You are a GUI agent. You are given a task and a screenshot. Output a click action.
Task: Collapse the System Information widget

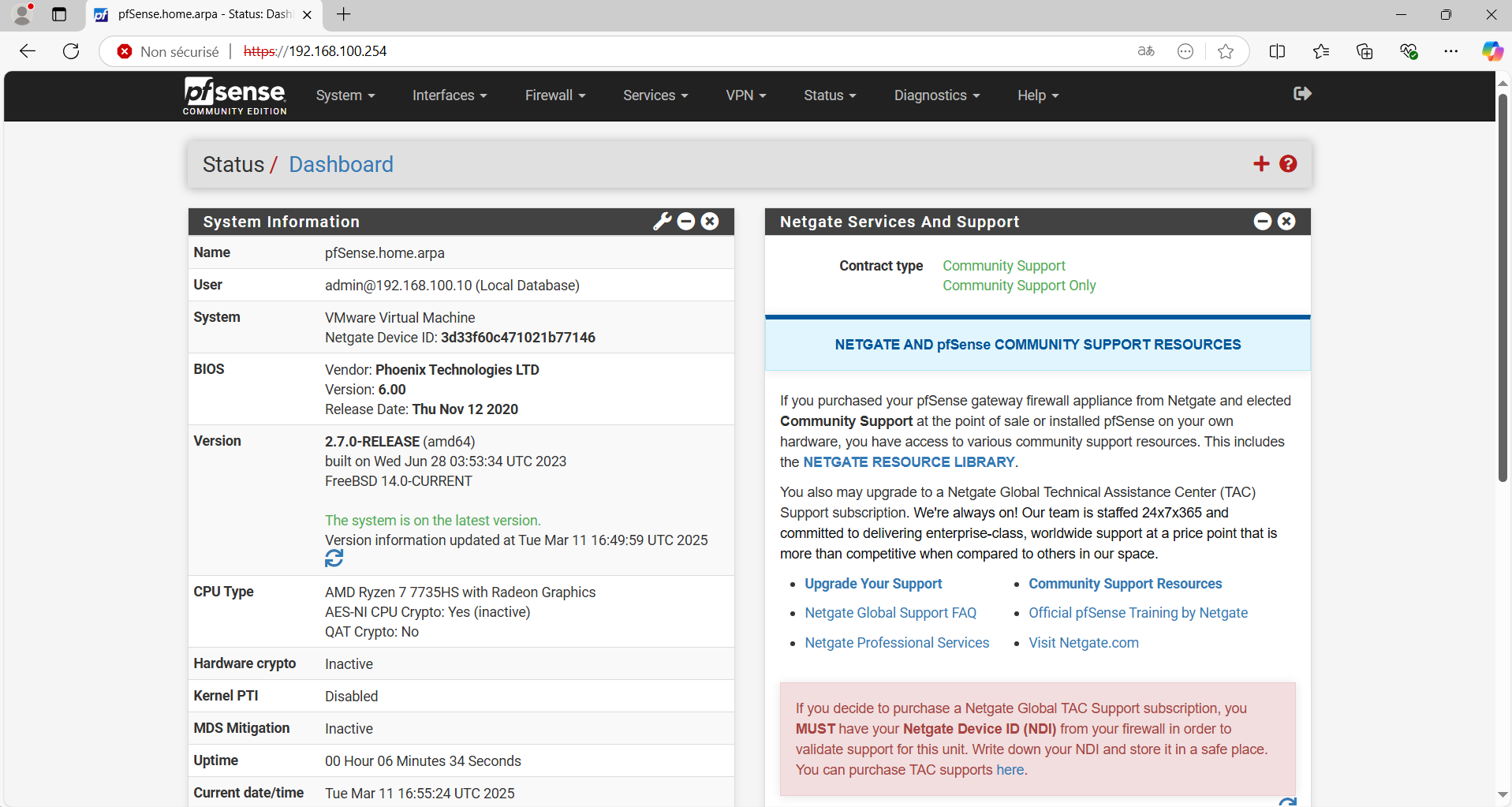[x=686, y=221]
